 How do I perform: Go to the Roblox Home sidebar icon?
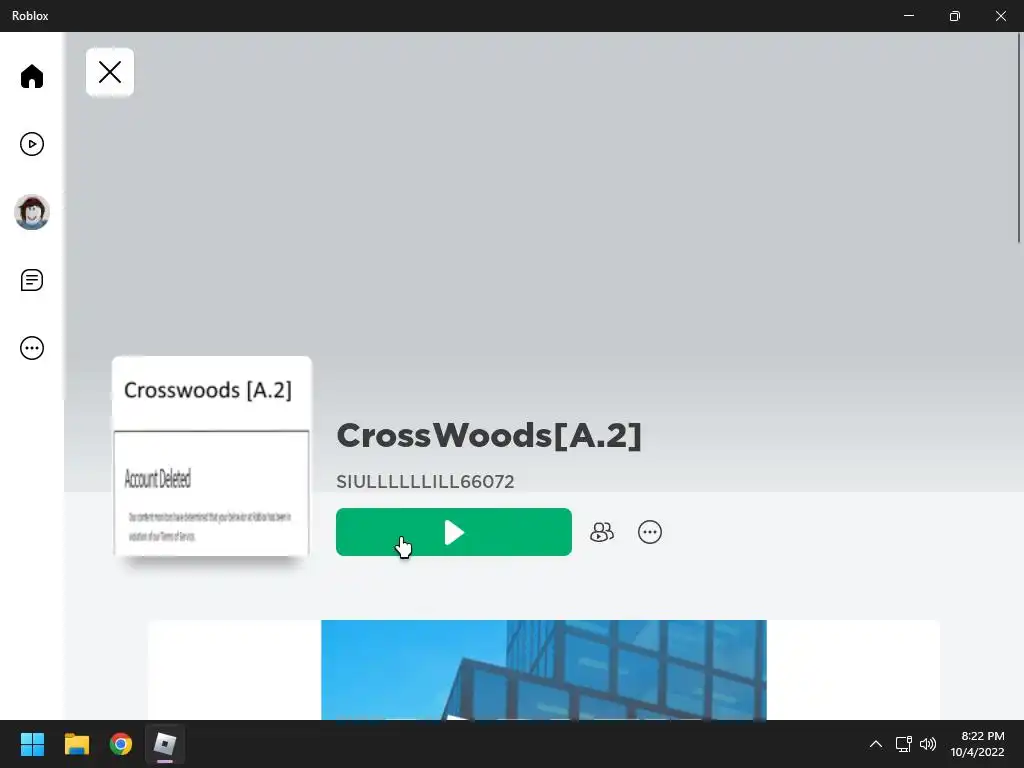[31, 76]
